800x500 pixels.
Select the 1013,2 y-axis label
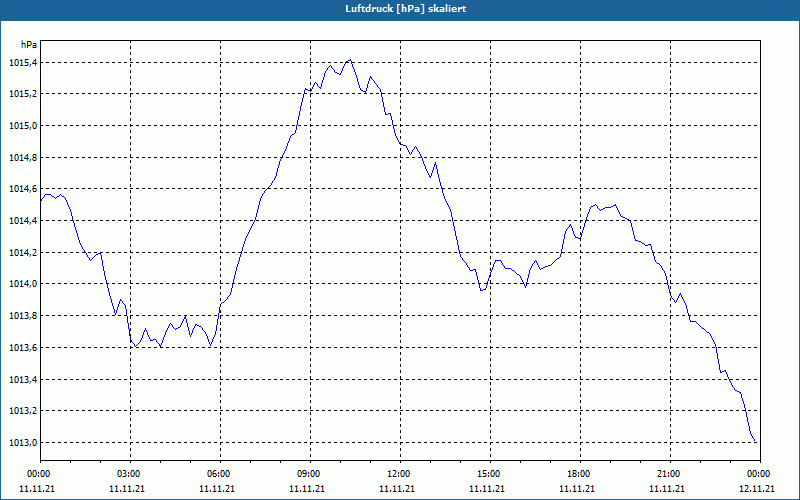23,411
